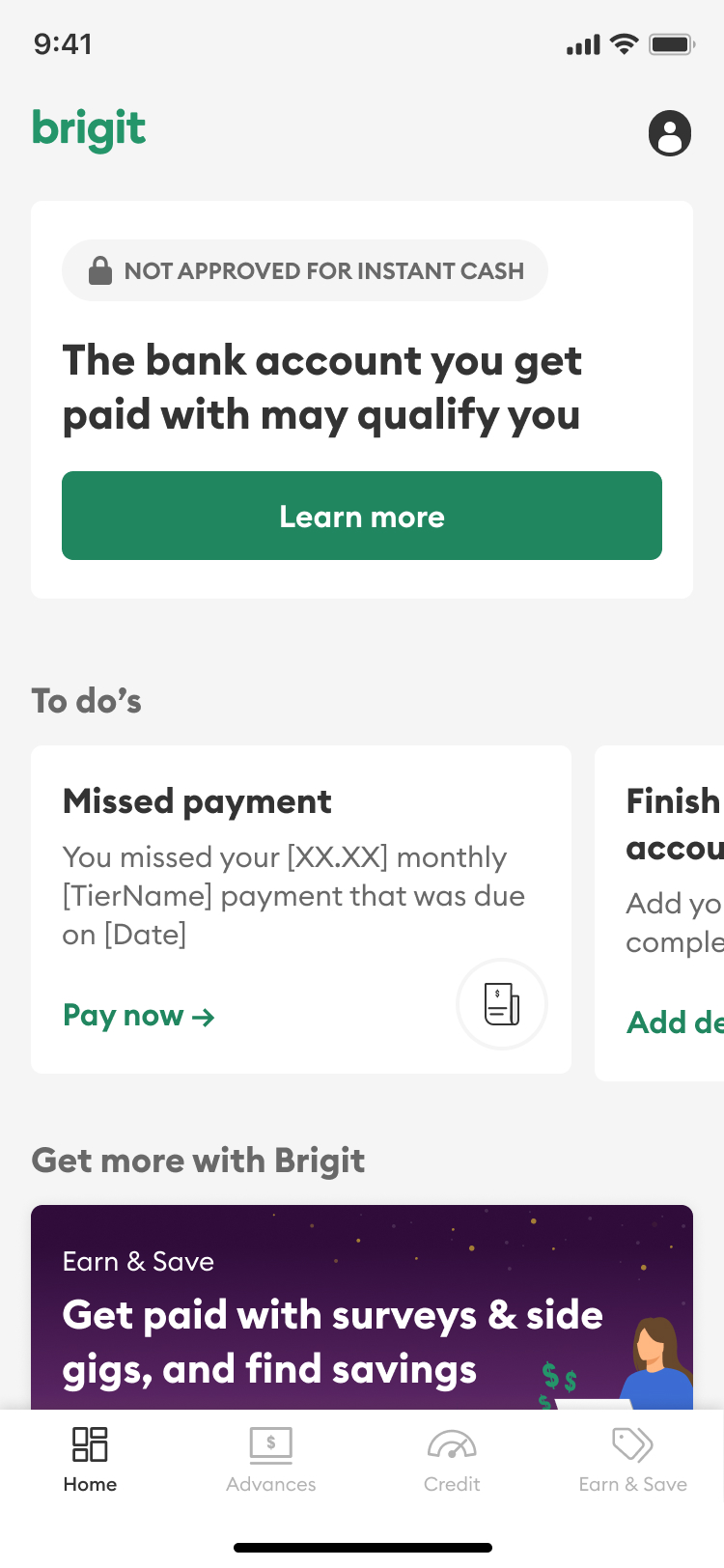Click the home indicator bar
The height and width of the screenshot is (1568, 724).
click(362, 1548)
